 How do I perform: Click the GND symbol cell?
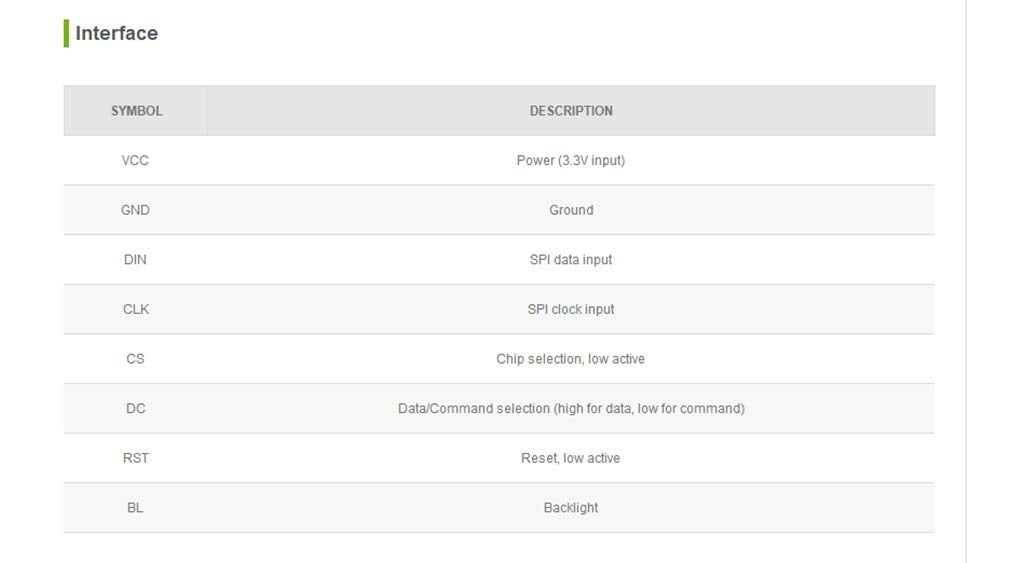tap(135, 210)
